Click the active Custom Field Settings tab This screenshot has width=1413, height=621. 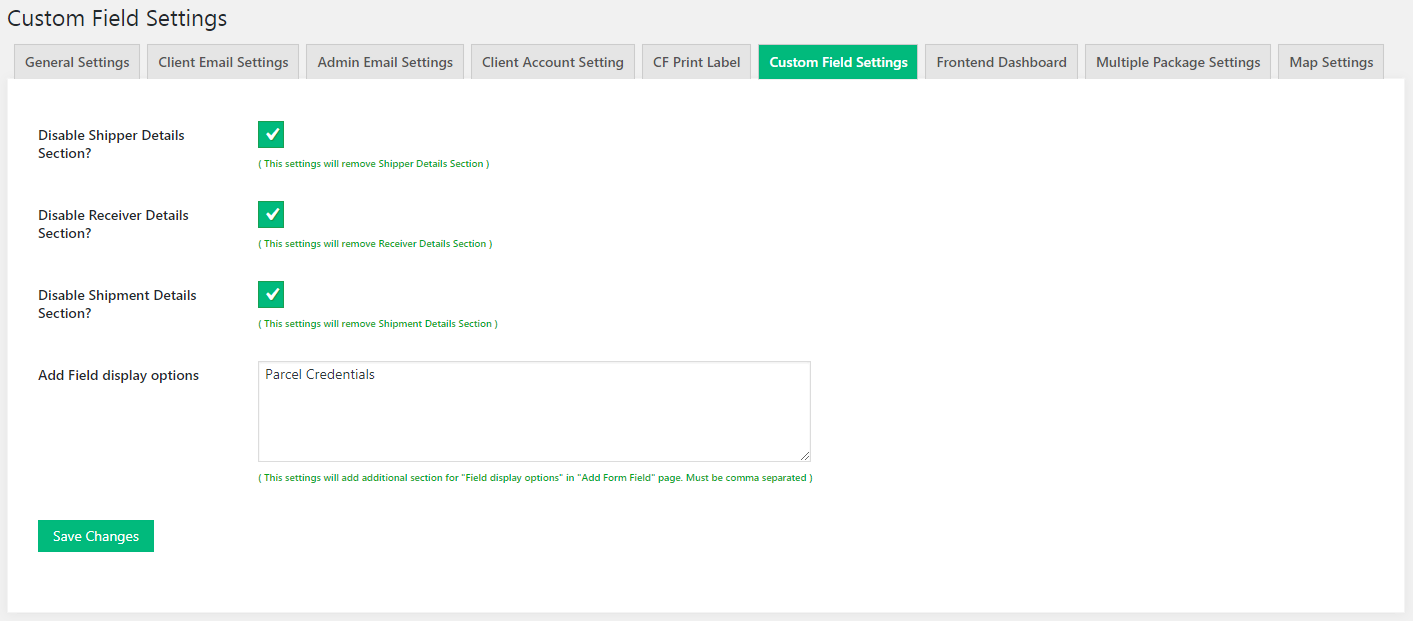[838, 62]
